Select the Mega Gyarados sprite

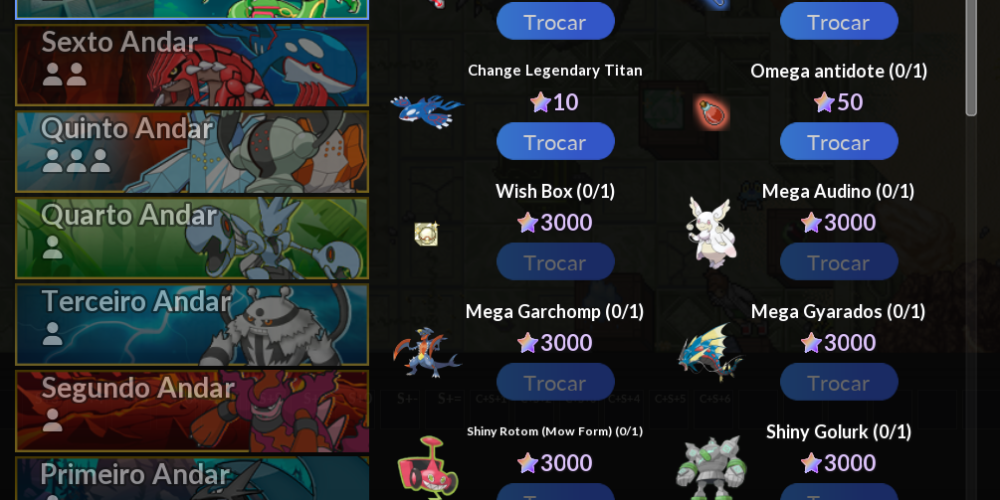(710, 352)
